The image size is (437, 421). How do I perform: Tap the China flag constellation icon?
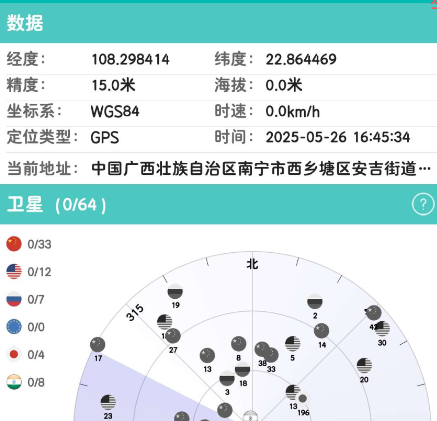(x=14, y=244)
